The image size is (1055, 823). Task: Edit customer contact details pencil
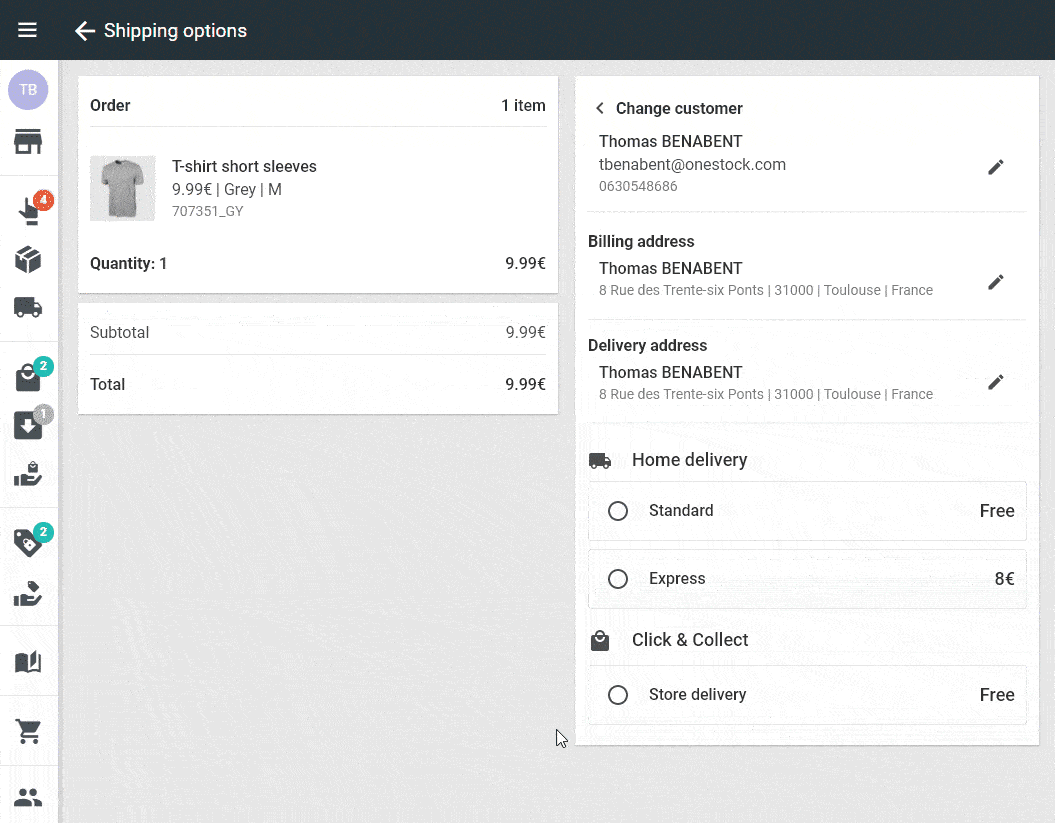(996, 167)
